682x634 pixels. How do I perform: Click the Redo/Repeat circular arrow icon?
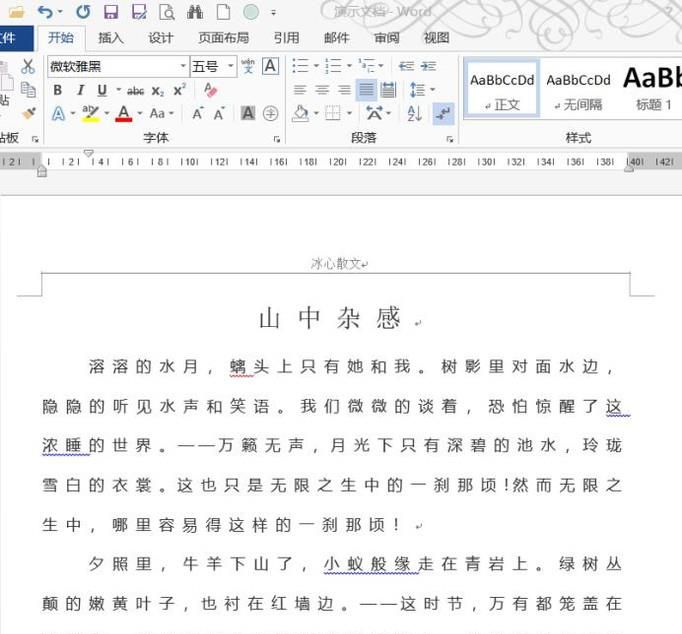(x=83, y=12)
